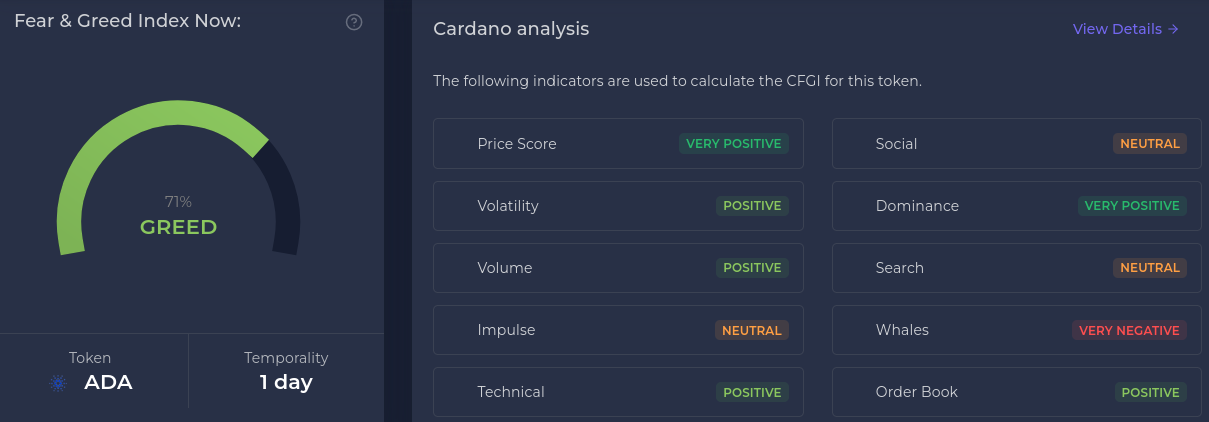Image resolution: width=1209 pixels, height=422 pixels.
Task: Open the help question mark icon
Action: [354, 22]
